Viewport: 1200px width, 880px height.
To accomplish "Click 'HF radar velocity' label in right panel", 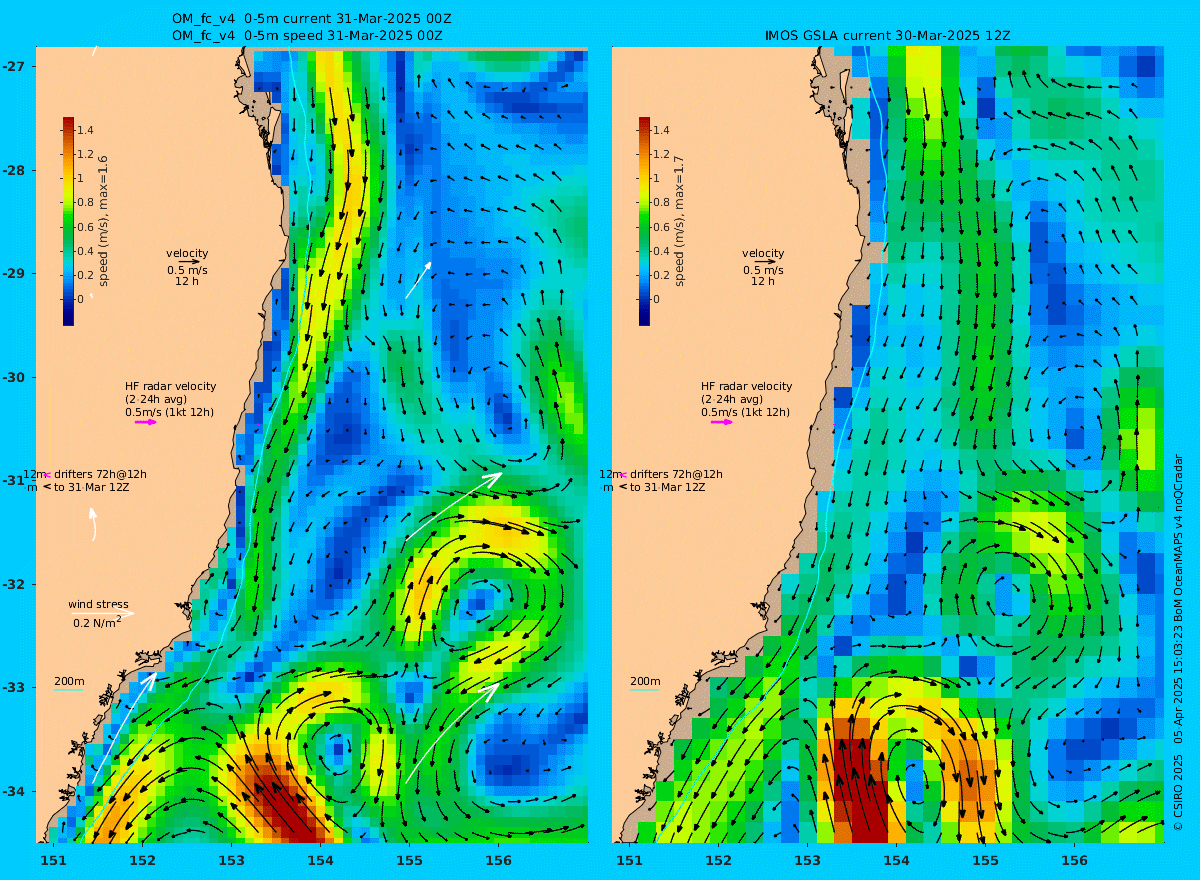I will point(747,386).
